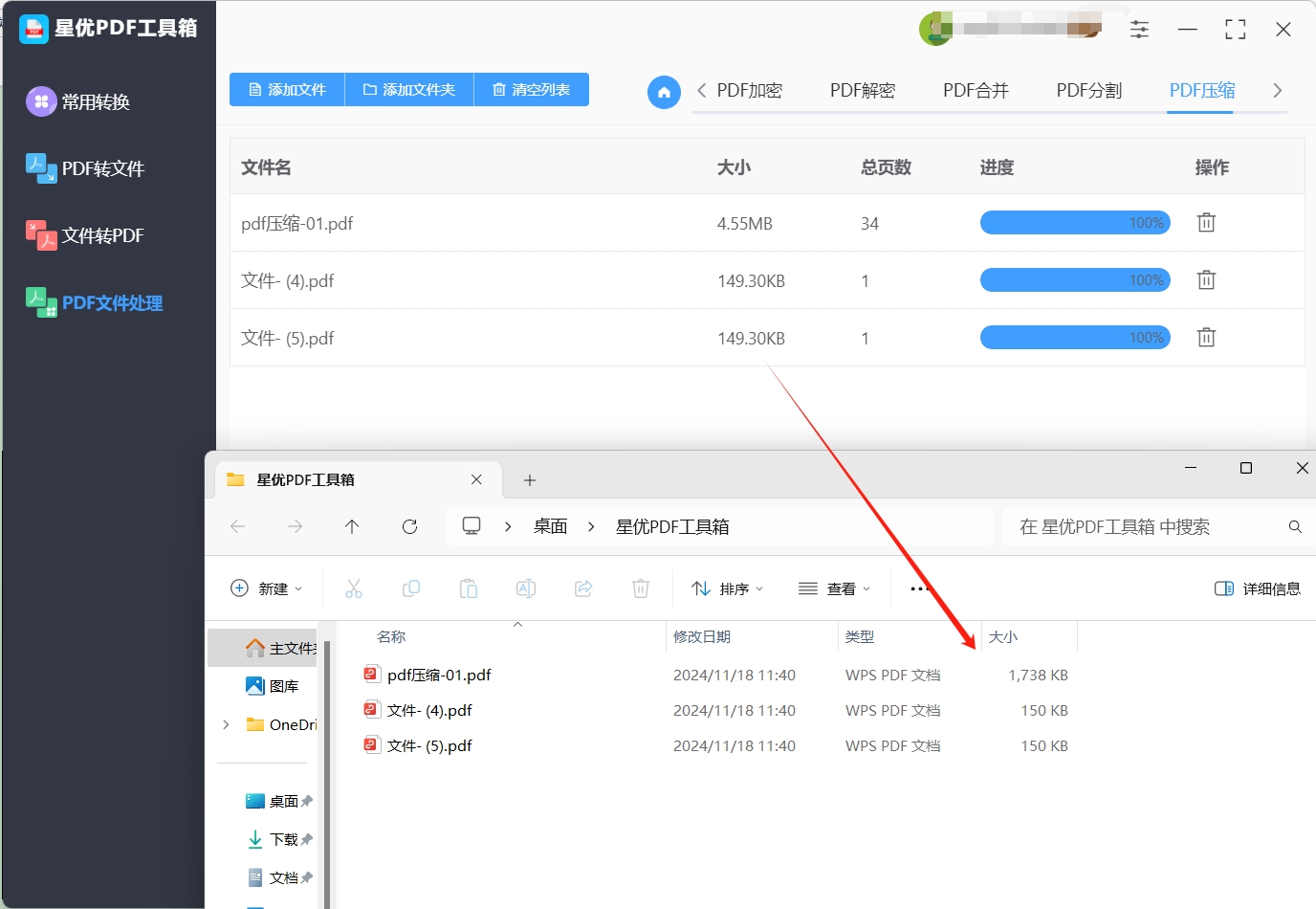Screen dimensions: 1316x909
Task: Click progress bar of 文件- (5).pdf
Action: tap(1075, 337)
